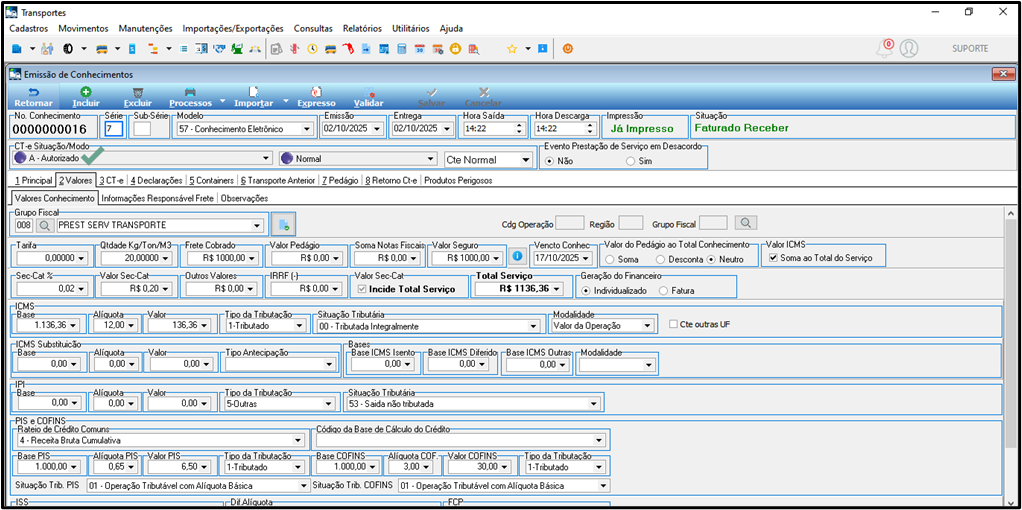1022x510 pixels.
Task: Click the Série input field
Action: pos(113,128)
